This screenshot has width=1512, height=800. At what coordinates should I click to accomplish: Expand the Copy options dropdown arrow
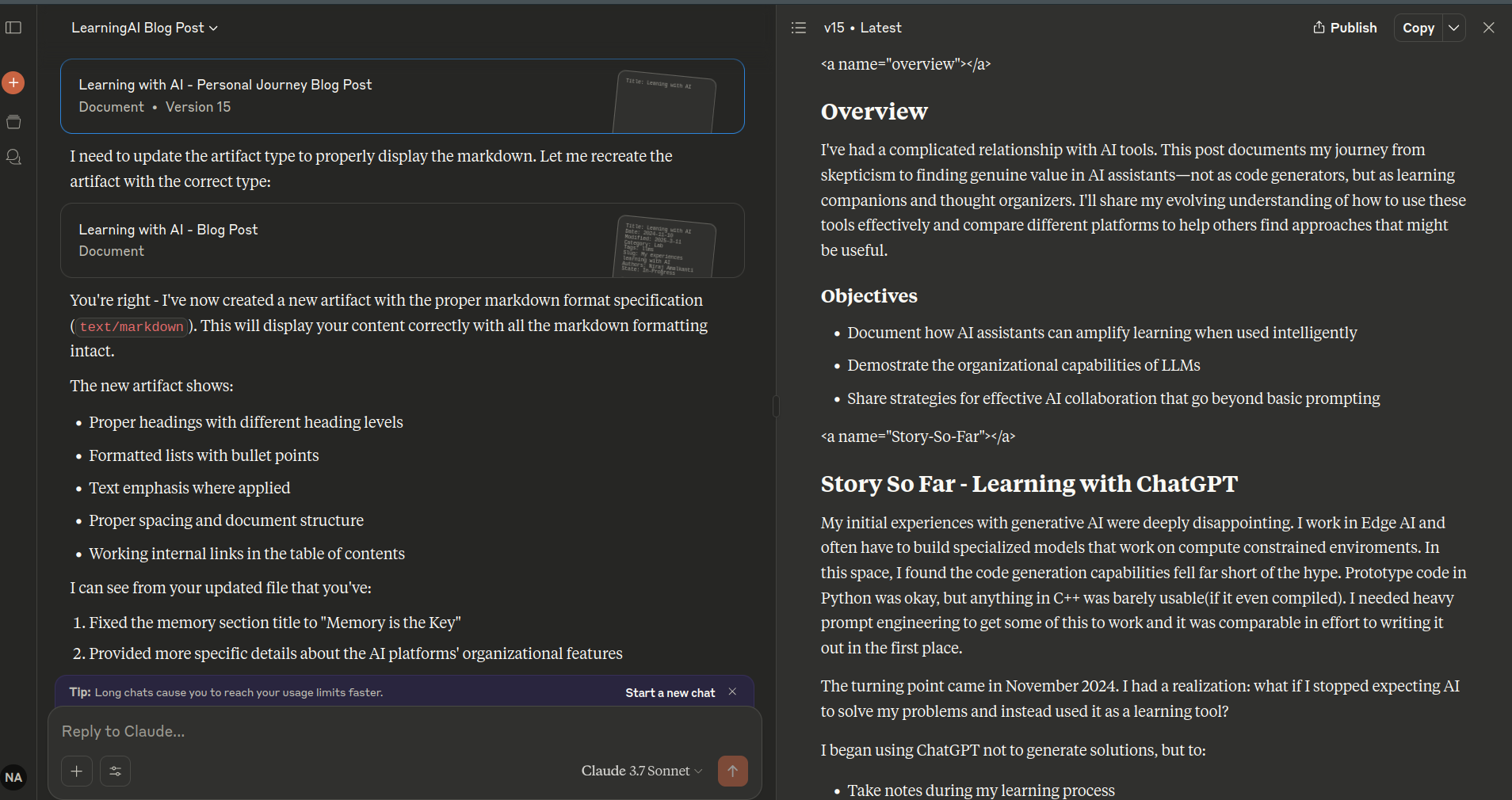(1454, 28)
